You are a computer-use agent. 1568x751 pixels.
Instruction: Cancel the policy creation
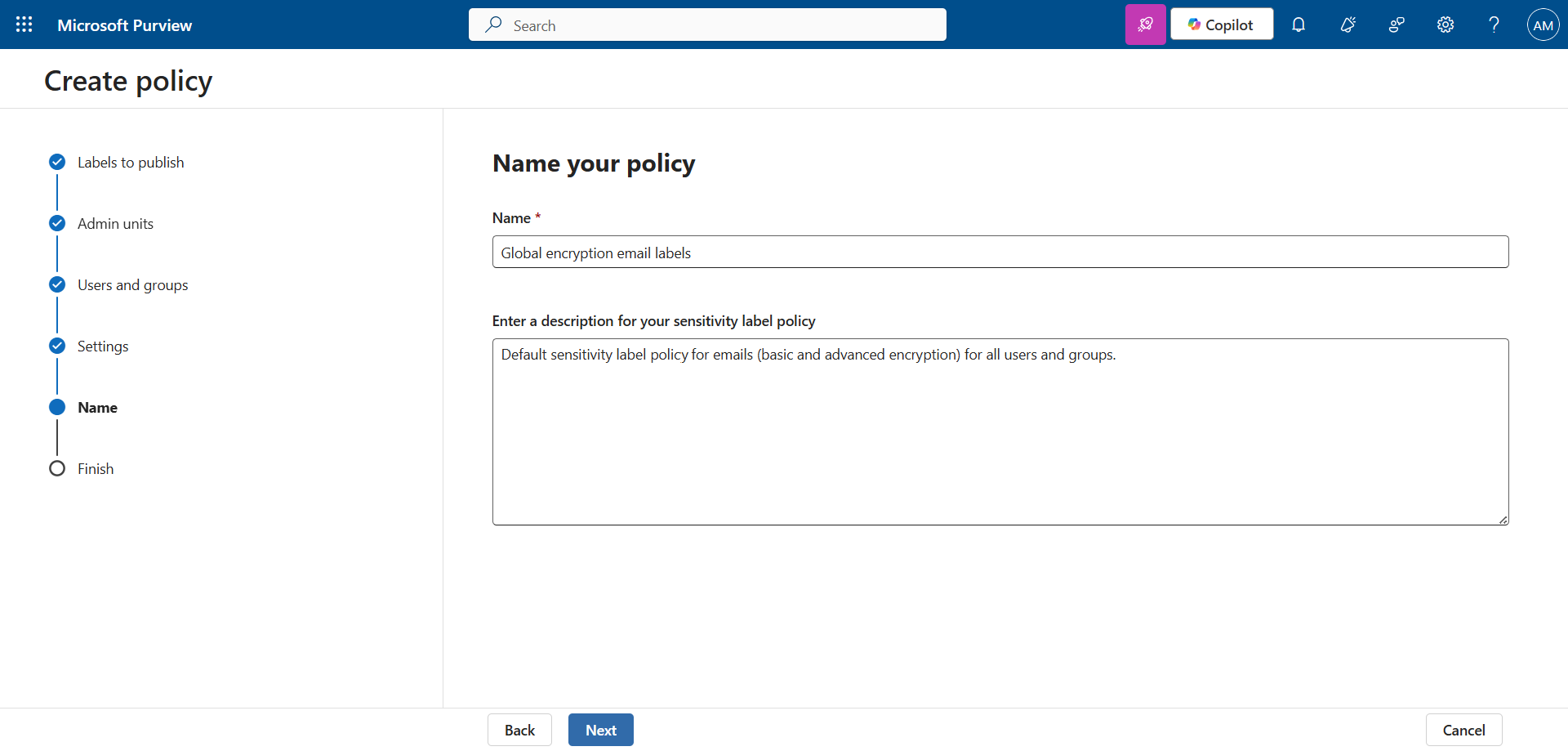click(x=1463, y=730)
